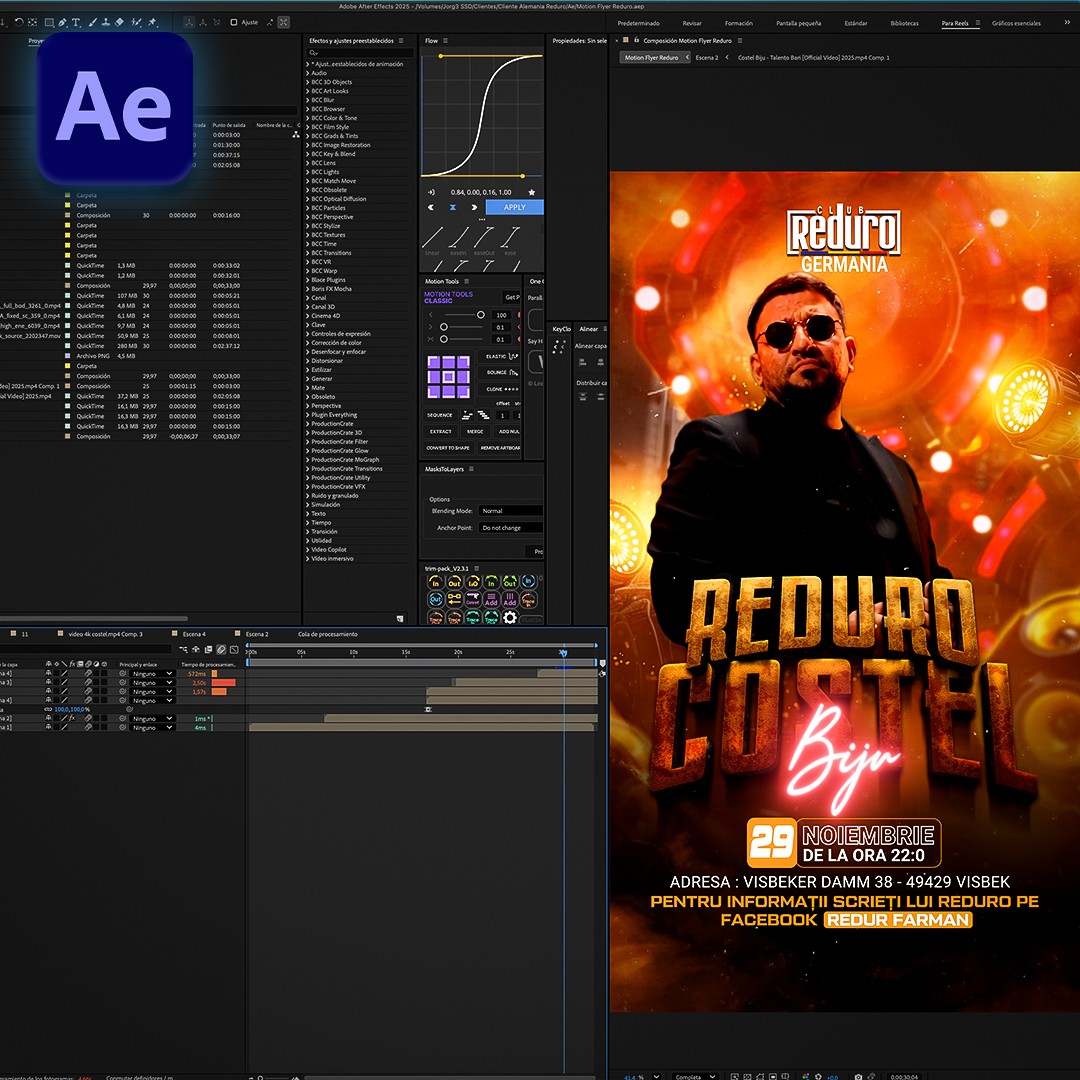Switch to the Predeterminado workspace
Viewport: 1080px width, 1080px height.
(638, 23)
